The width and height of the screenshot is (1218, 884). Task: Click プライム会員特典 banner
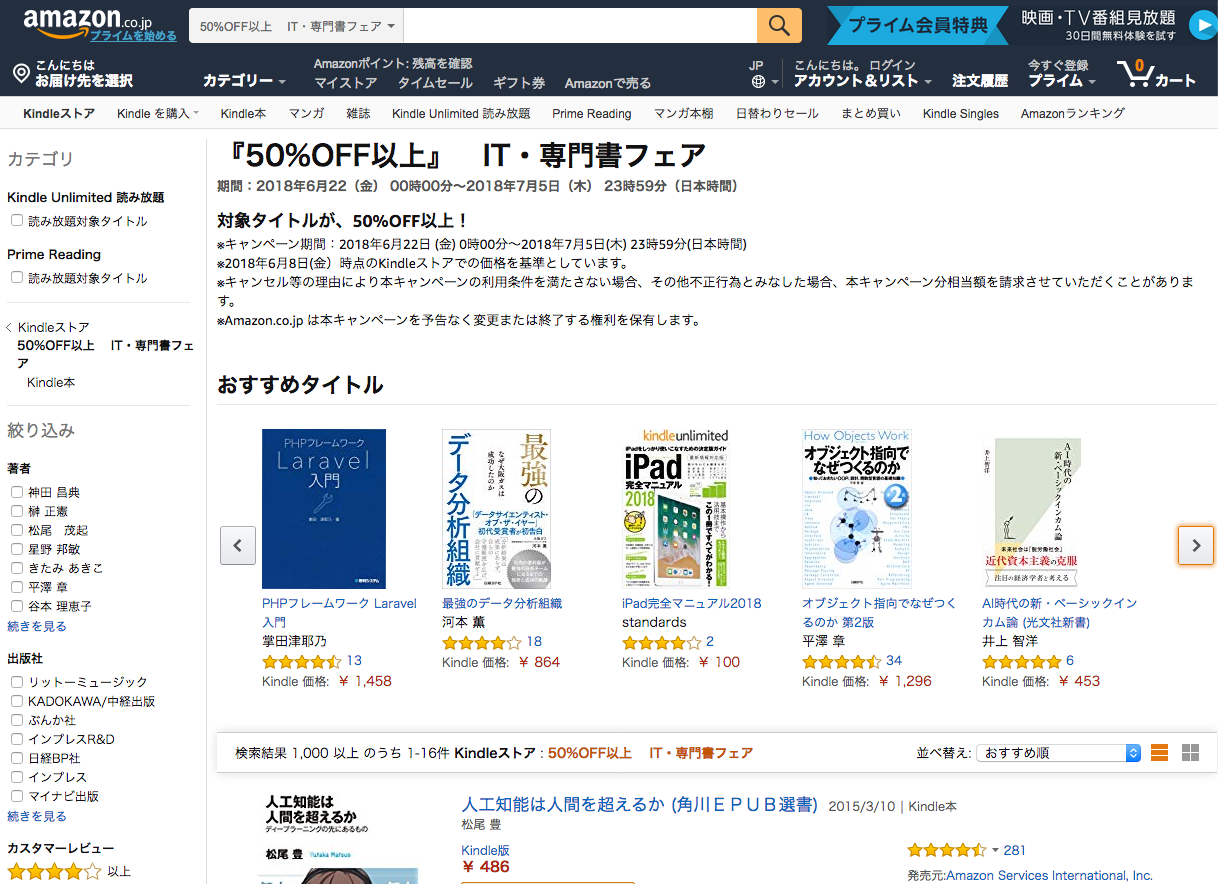coord(917,25)
